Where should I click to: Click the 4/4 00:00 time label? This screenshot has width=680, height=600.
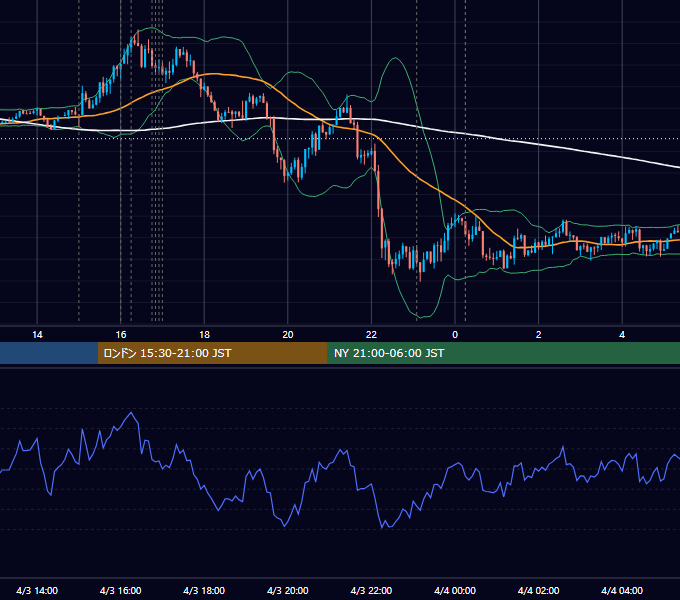pos(455,590)
